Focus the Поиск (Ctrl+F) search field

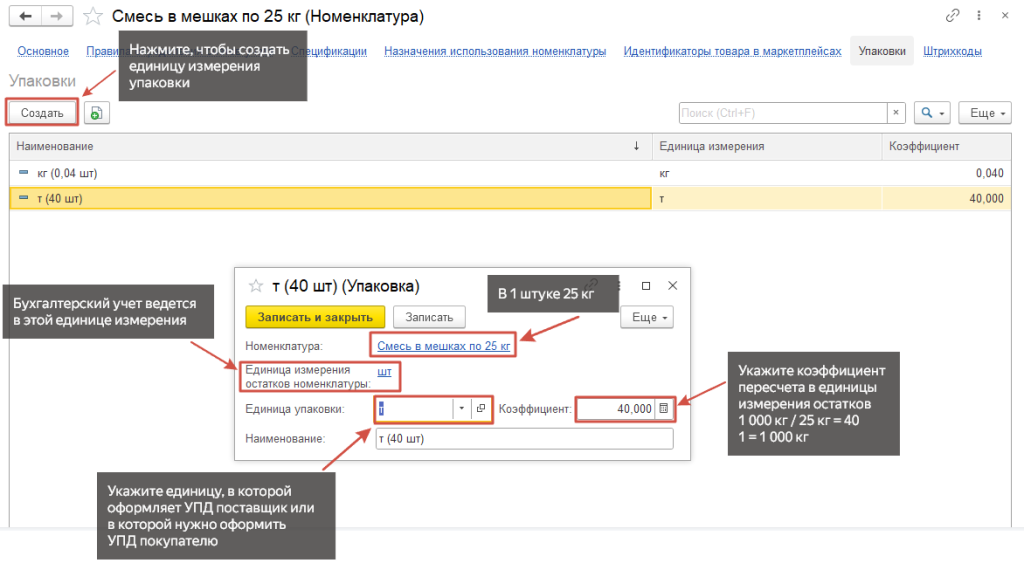tap(783, 113)
